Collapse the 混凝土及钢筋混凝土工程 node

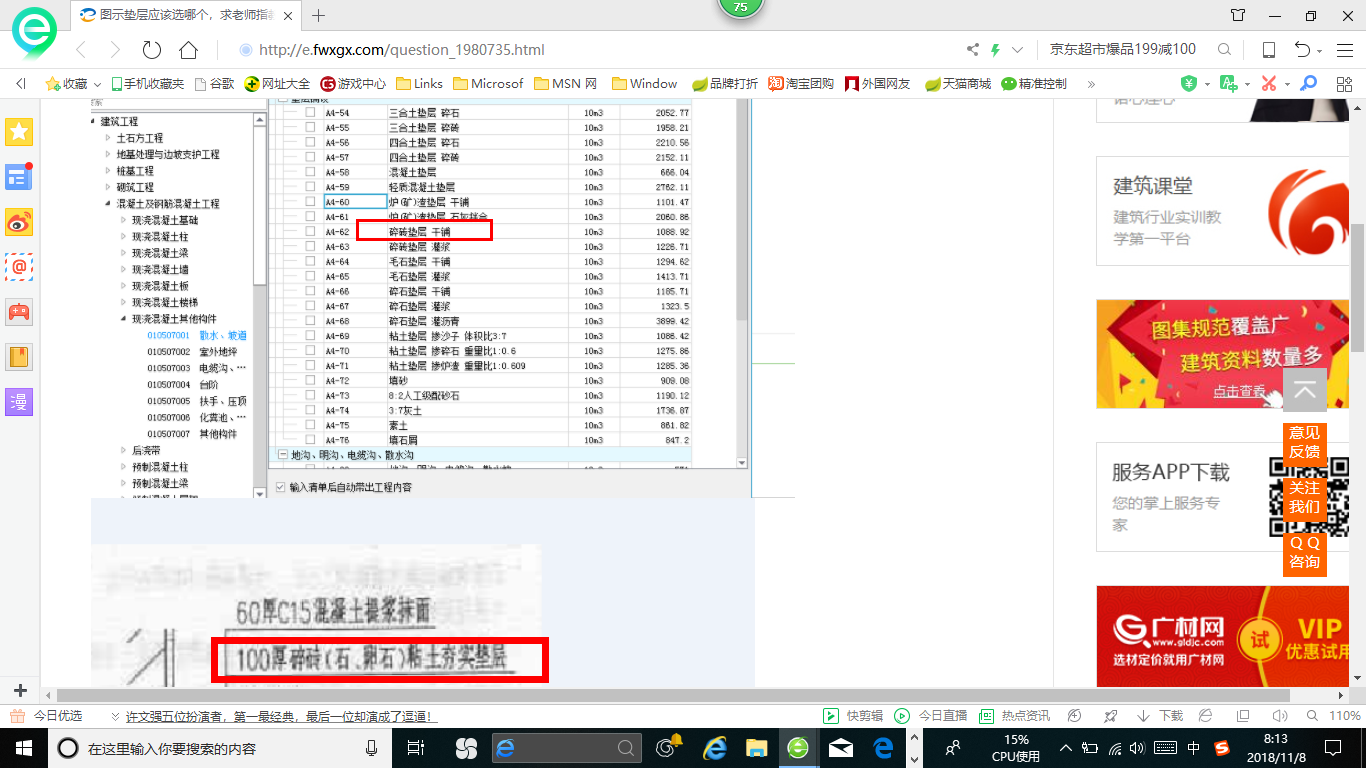click(x=108, y=204)
